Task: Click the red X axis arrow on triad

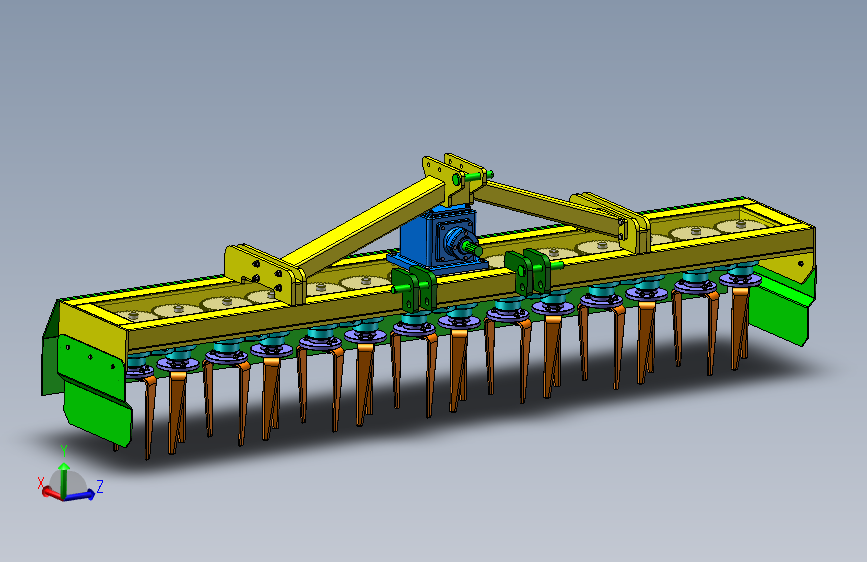Action: click(x=51, y=492)
